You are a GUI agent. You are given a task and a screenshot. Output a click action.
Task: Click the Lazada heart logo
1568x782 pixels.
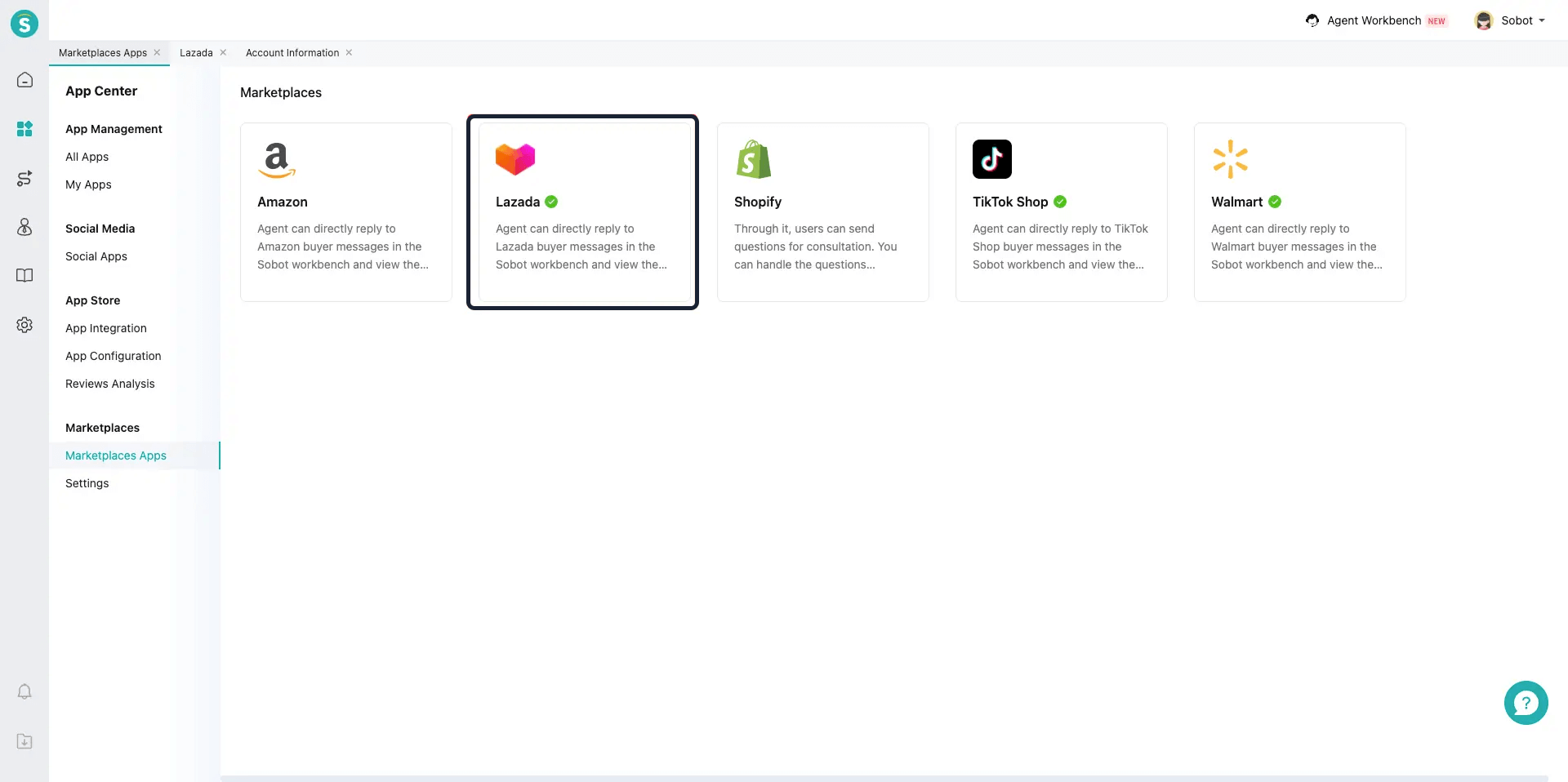click(x=515, y=159)
